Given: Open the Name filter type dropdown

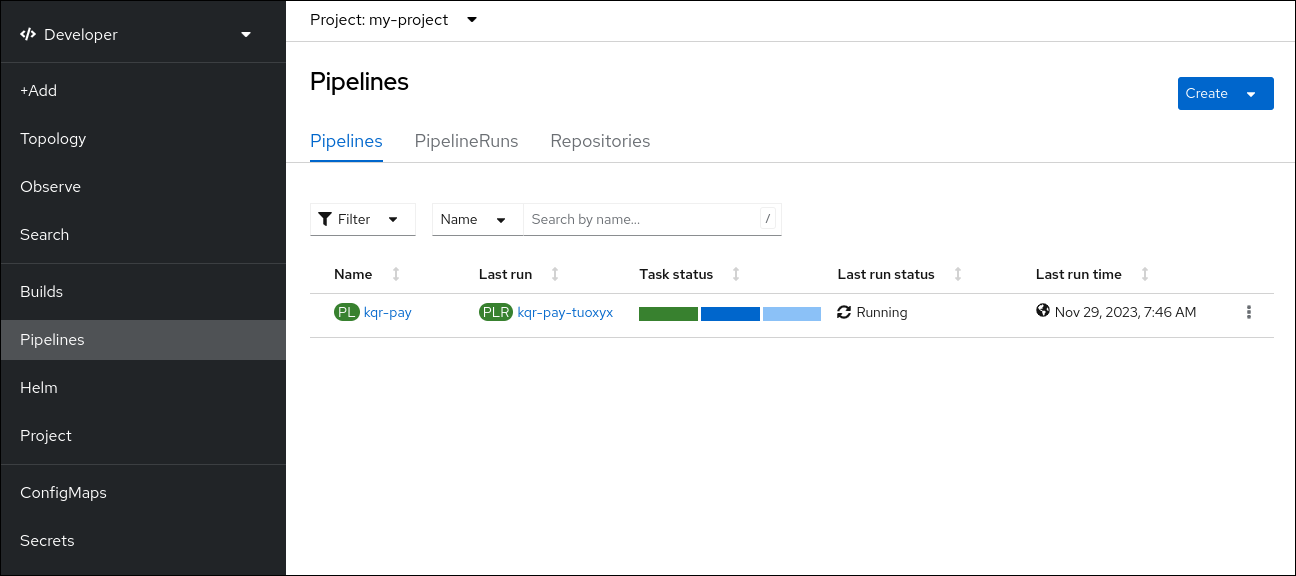Looking at the screenshot, I should point(477,218).
